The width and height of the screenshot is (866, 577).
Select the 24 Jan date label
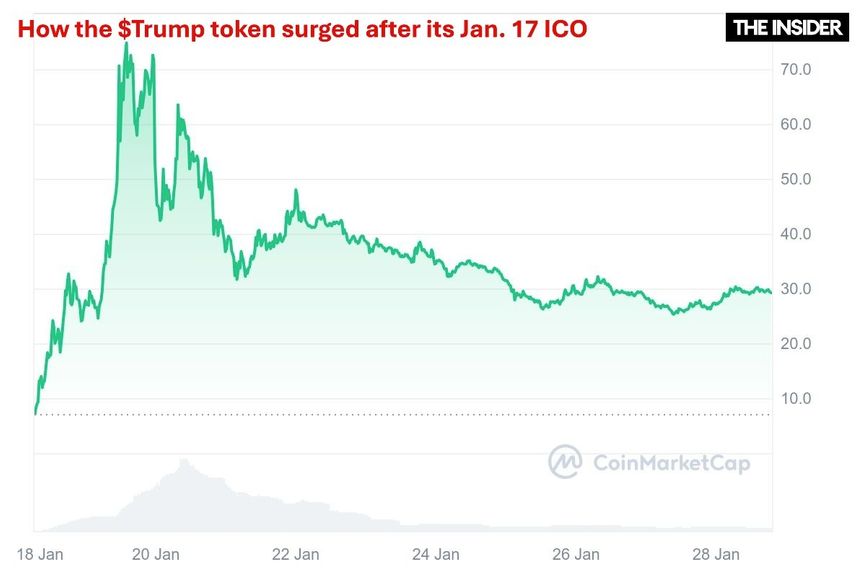coord(436,554)
